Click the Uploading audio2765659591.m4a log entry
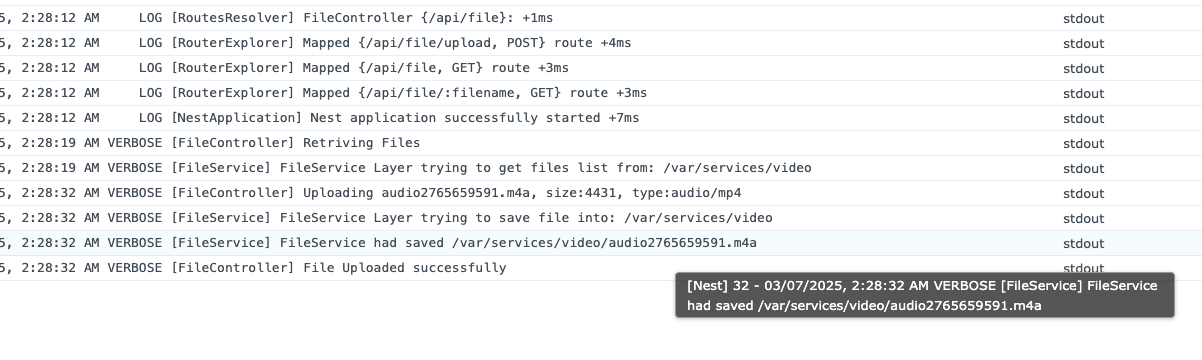This screenshot has width=1202, height=360. click(x=600, y=193)
